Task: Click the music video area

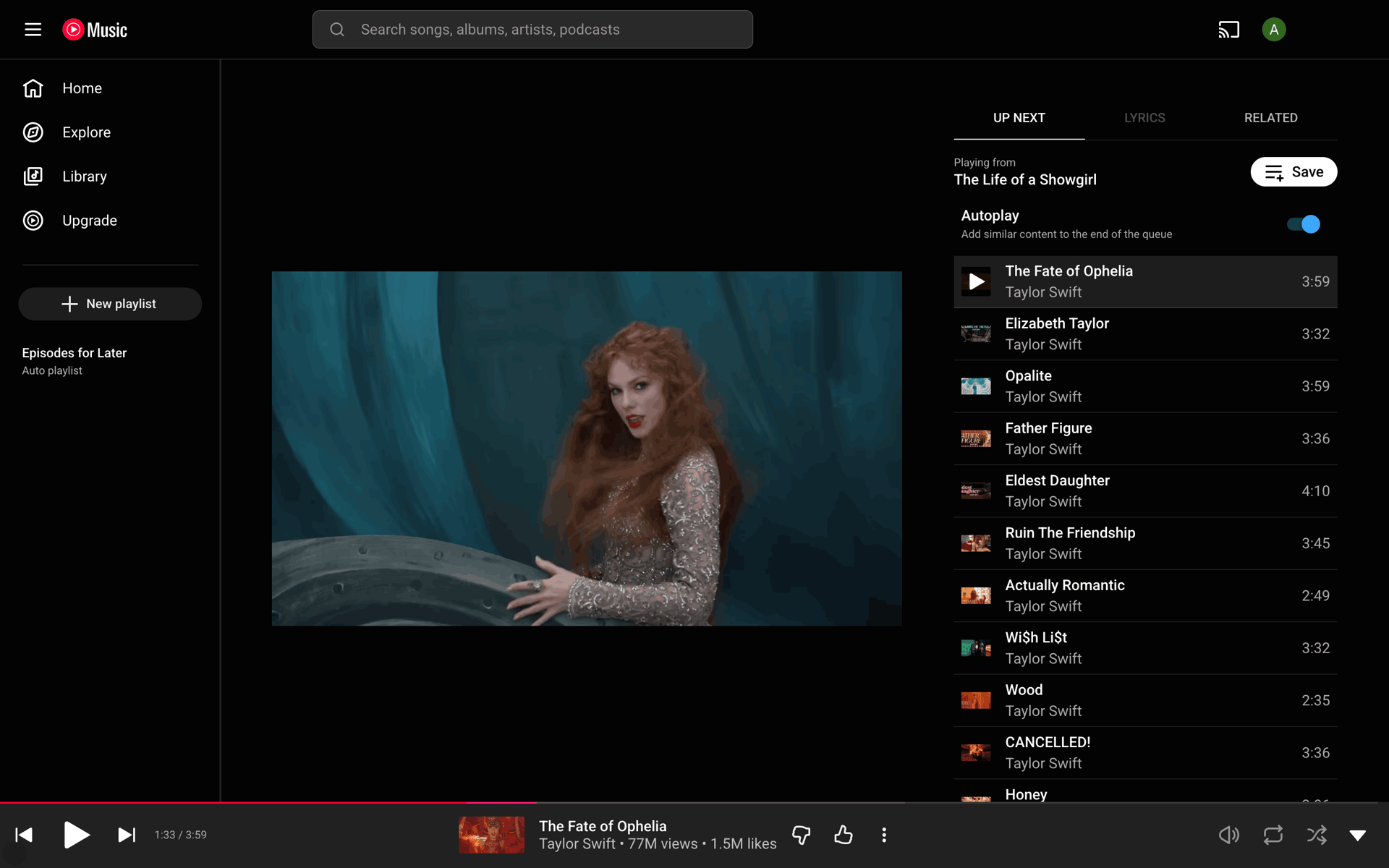Action: (587, 448)
